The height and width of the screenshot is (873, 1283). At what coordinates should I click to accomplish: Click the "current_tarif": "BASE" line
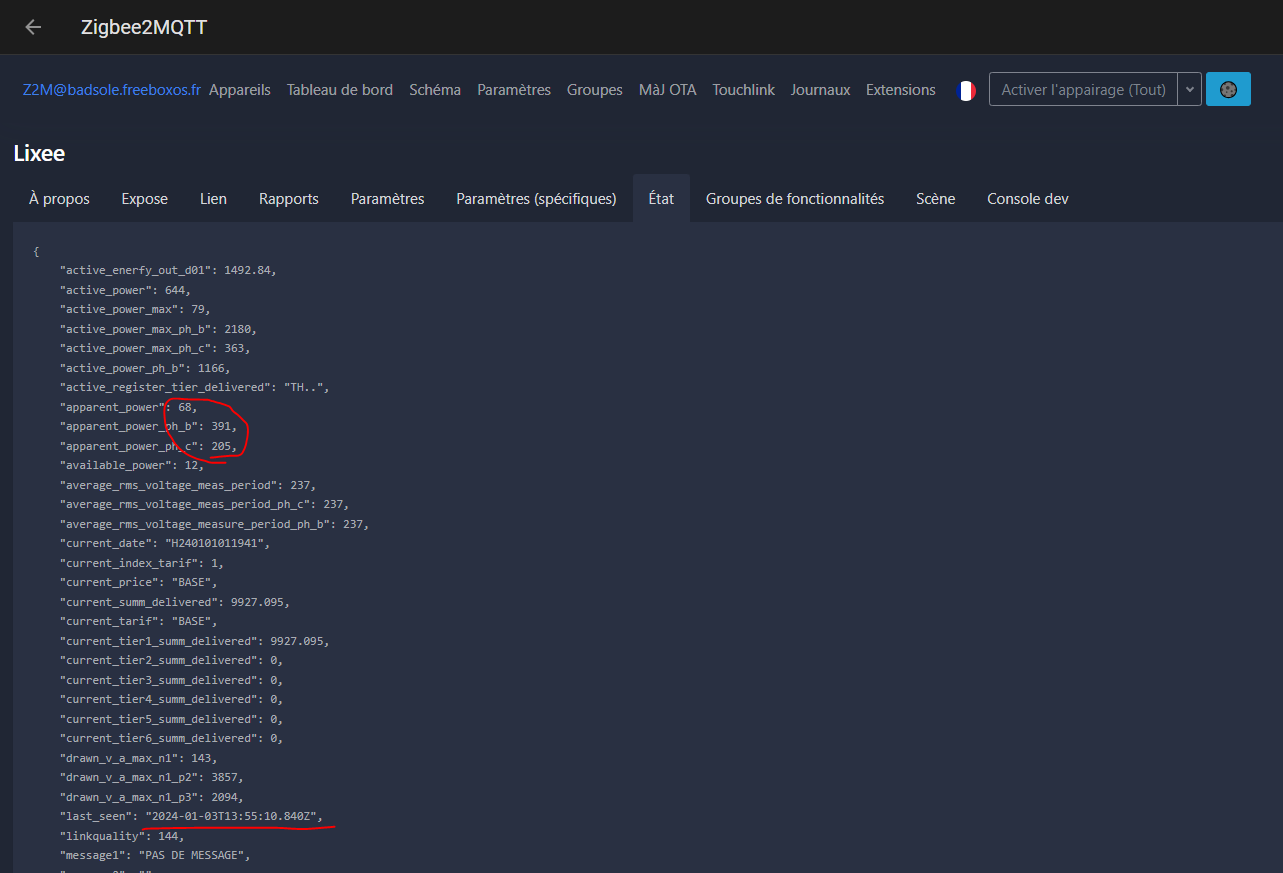[x=138, y=621]
